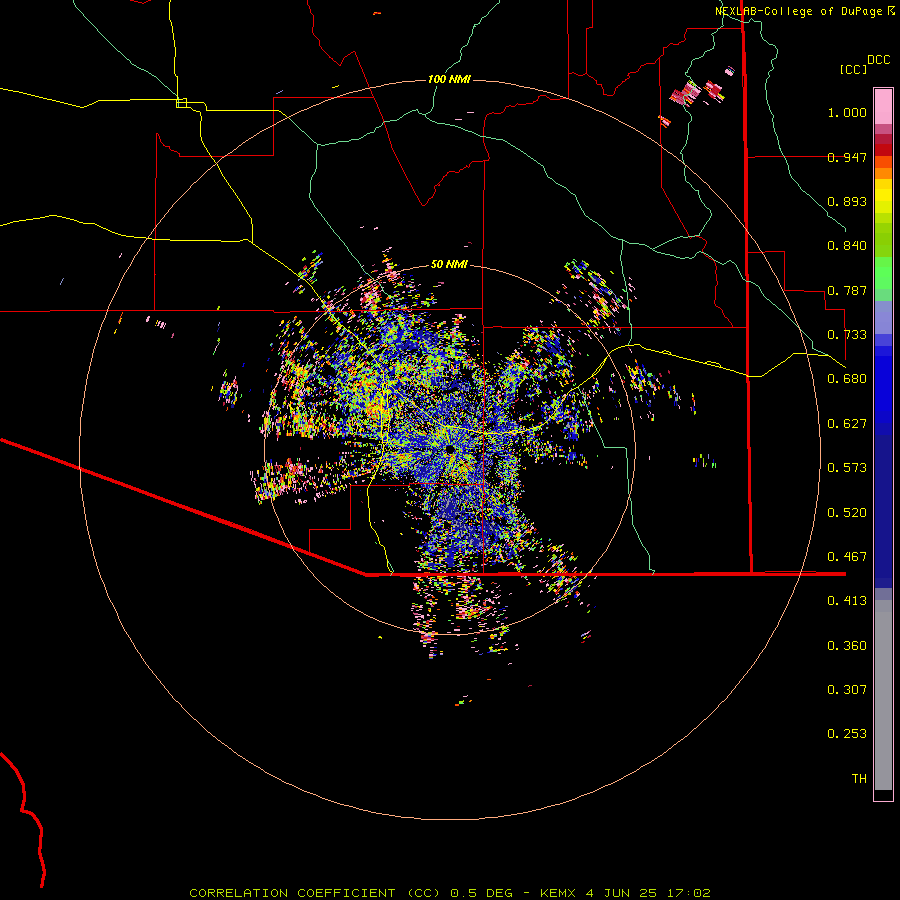900x900 pixels.
Task: Click the 0.573 color scale value
Action: click(847, 468)
